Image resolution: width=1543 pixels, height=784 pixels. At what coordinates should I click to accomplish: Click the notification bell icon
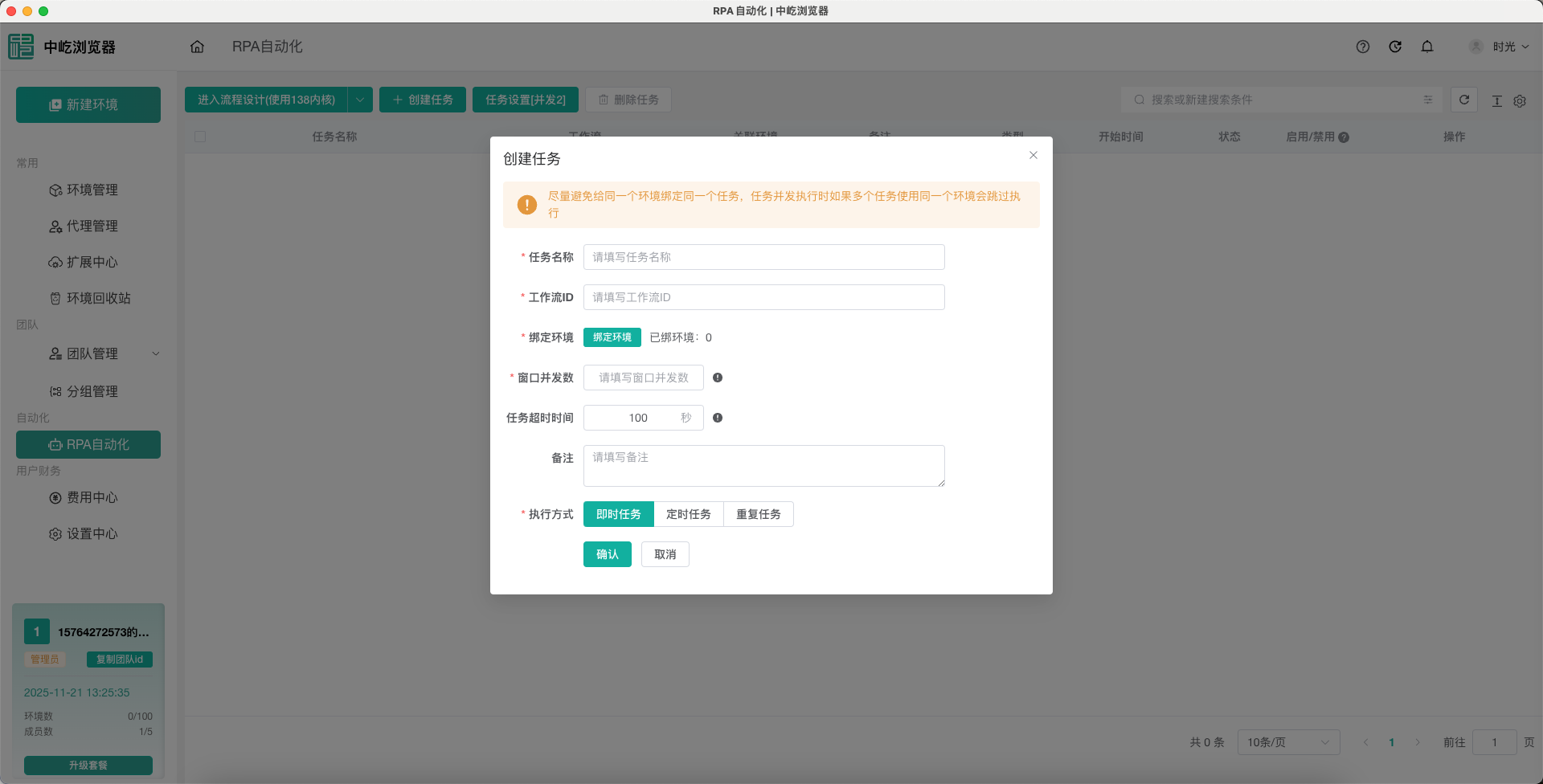(1427, 47)
